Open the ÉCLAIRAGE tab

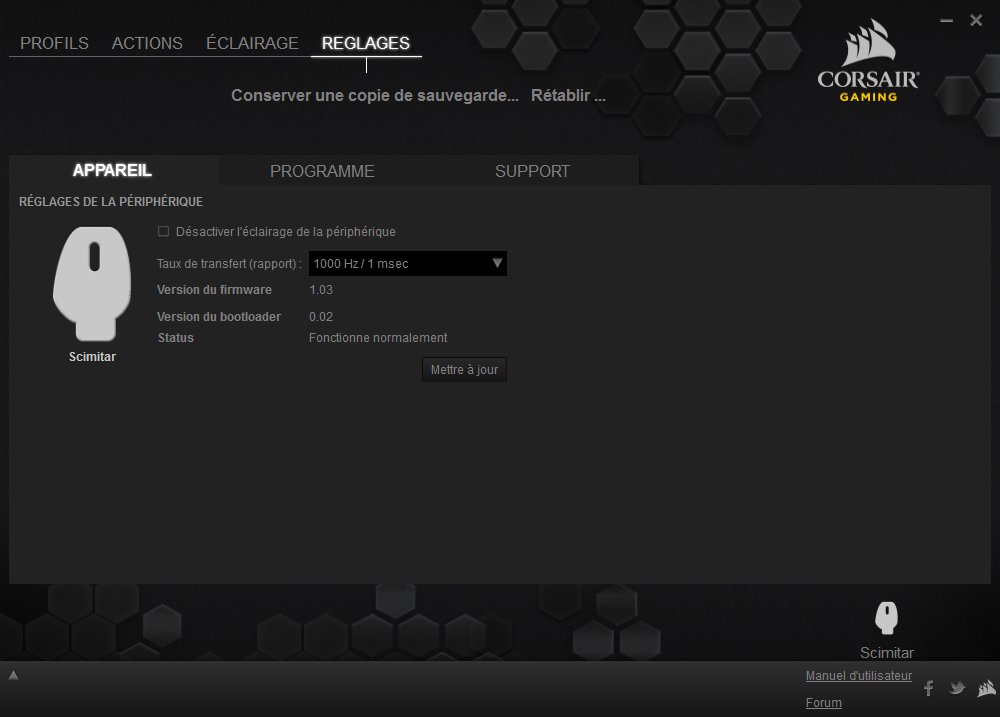point(252,43)
